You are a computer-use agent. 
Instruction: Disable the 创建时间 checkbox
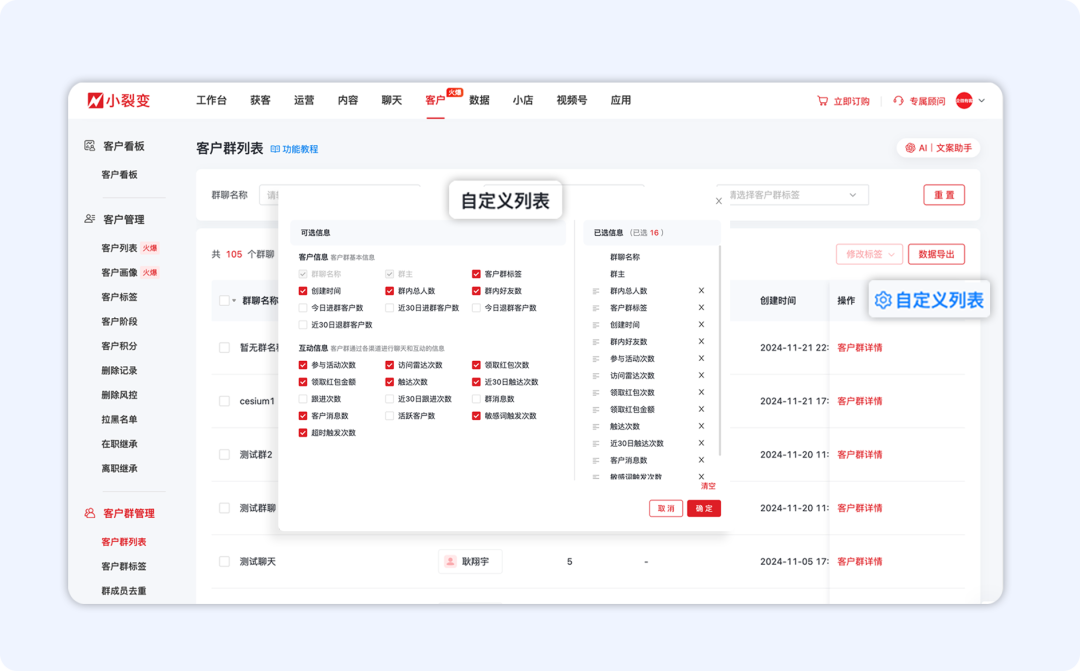click(302, 290)
